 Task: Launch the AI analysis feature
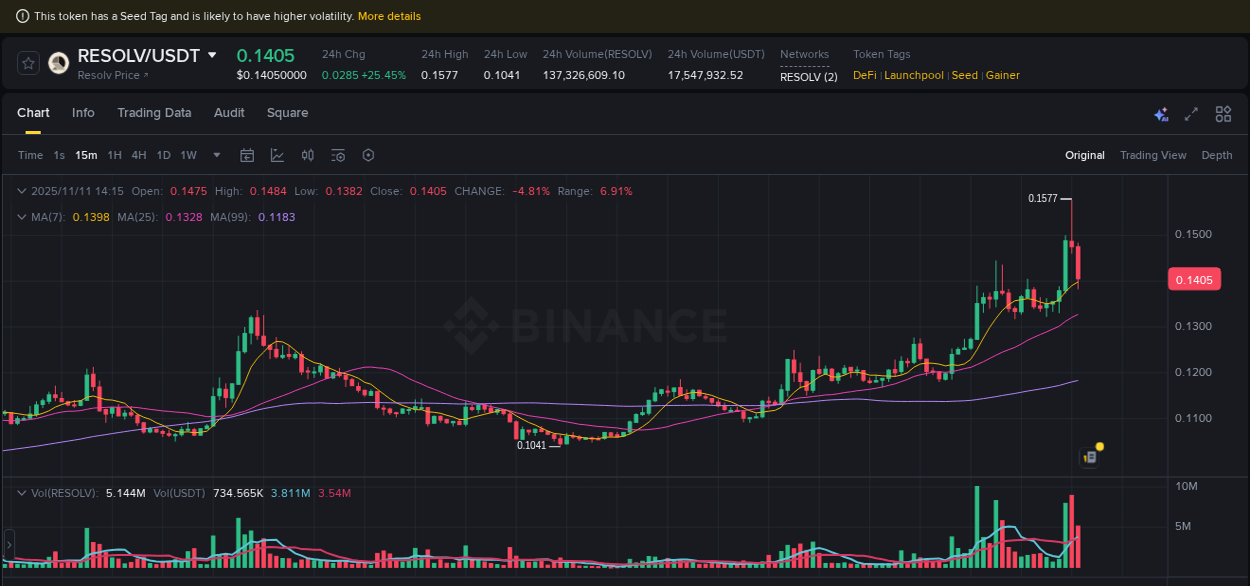[1161, 114]
